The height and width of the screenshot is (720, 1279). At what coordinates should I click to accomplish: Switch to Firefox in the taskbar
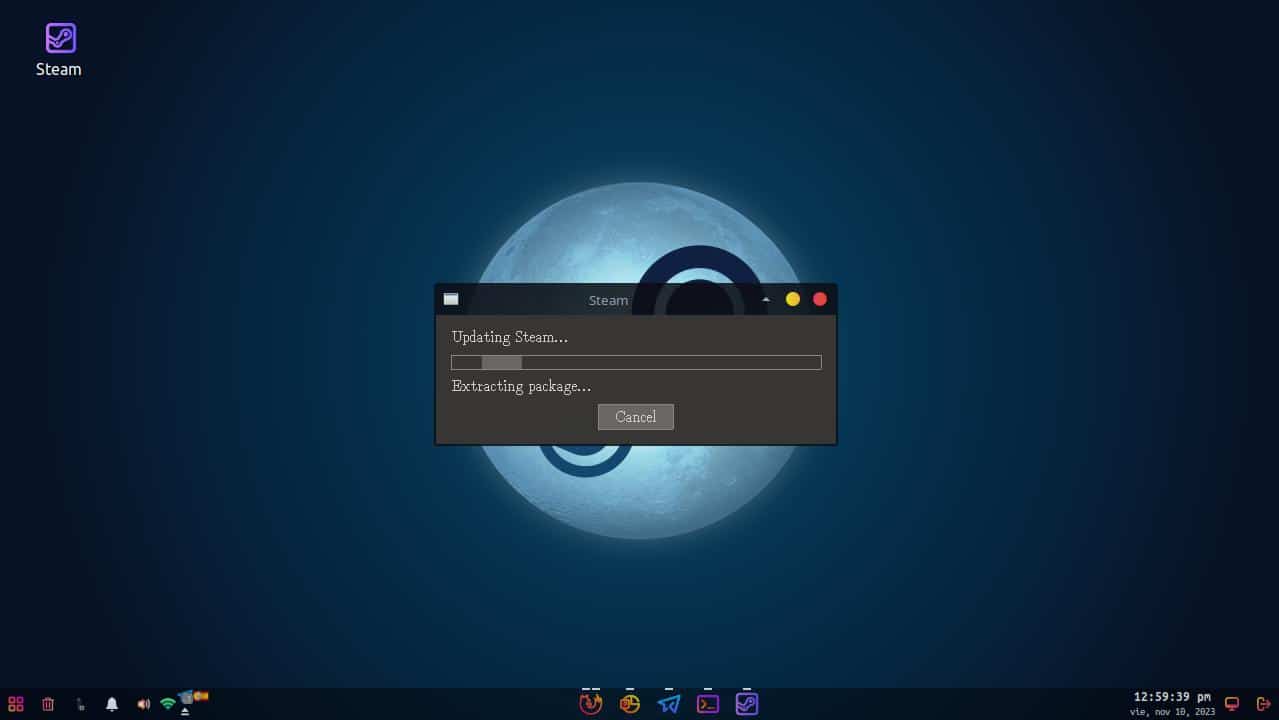pyautogui.click(x=590, y=704)
